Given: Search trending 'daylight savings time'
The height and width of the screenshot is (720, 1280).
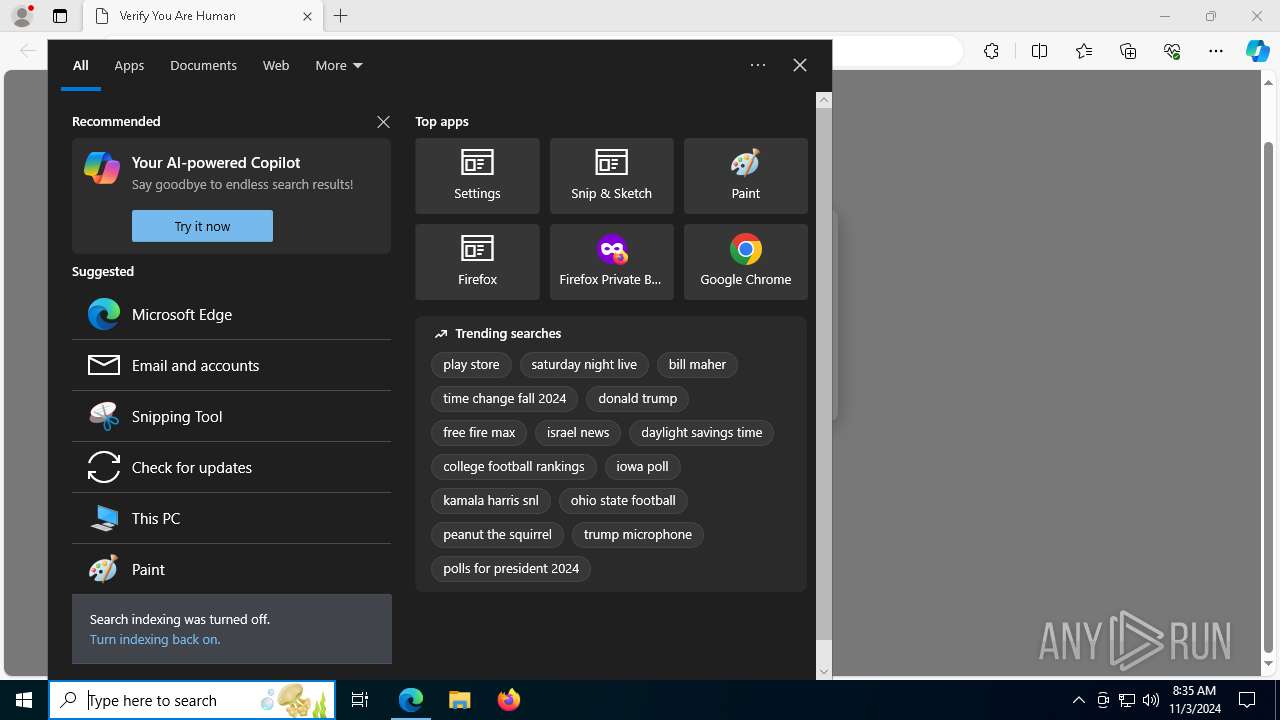Looking at the screenshot, I should click(x=701, y=433).
